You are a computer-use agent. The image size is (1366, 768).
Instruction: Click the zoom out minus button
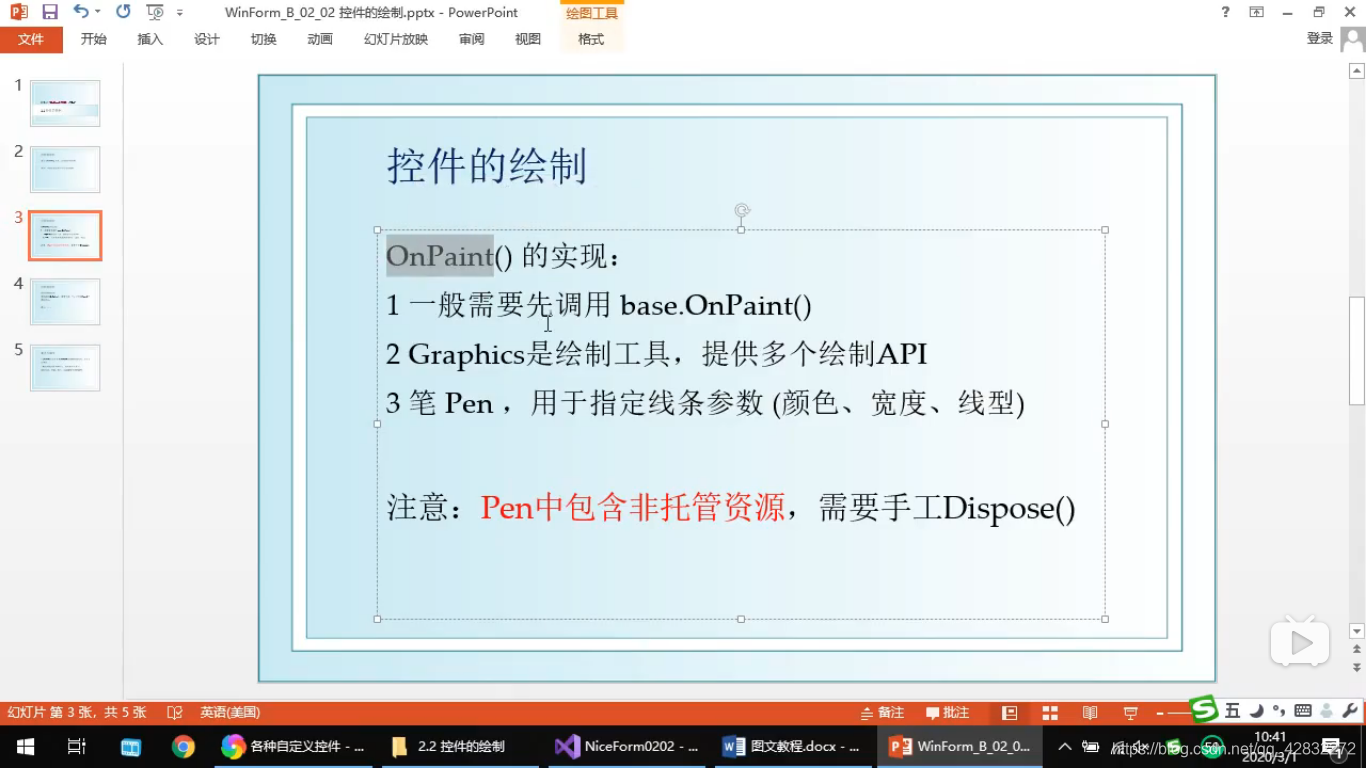[x=1161, y=713]
